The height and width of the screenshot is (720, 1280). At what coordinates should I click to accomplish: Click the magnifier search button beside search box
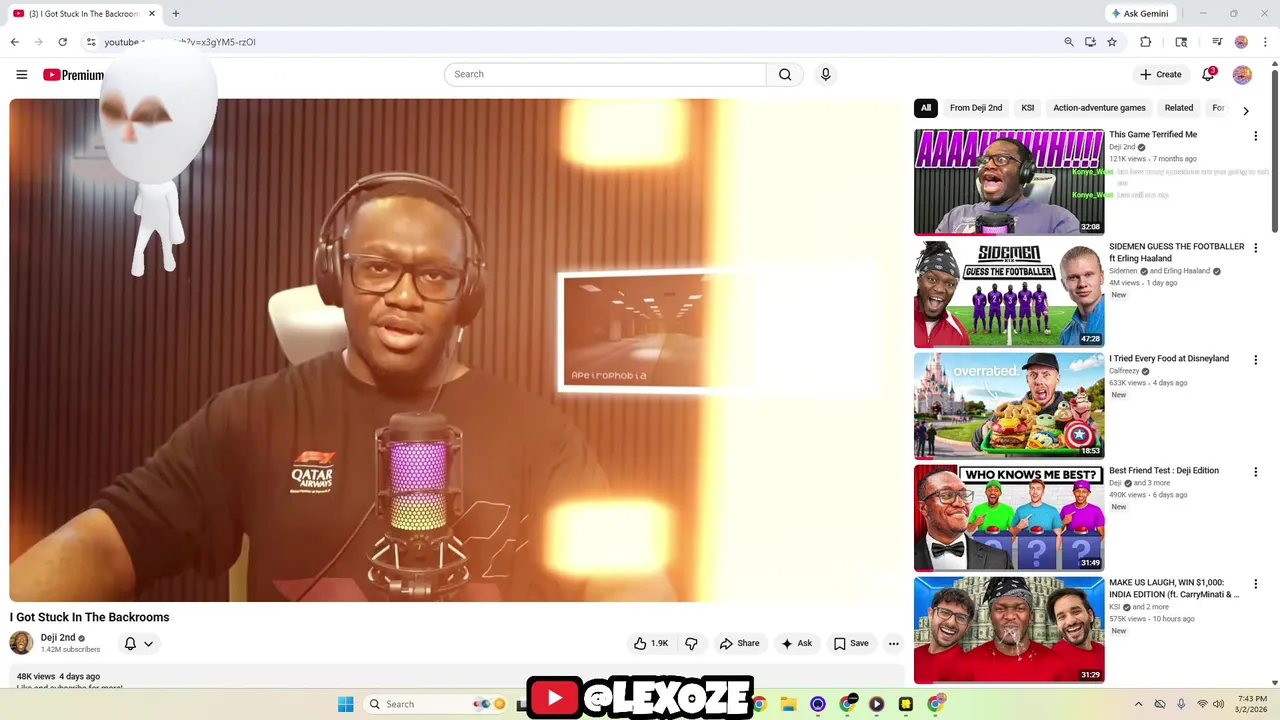coord(785,74)
